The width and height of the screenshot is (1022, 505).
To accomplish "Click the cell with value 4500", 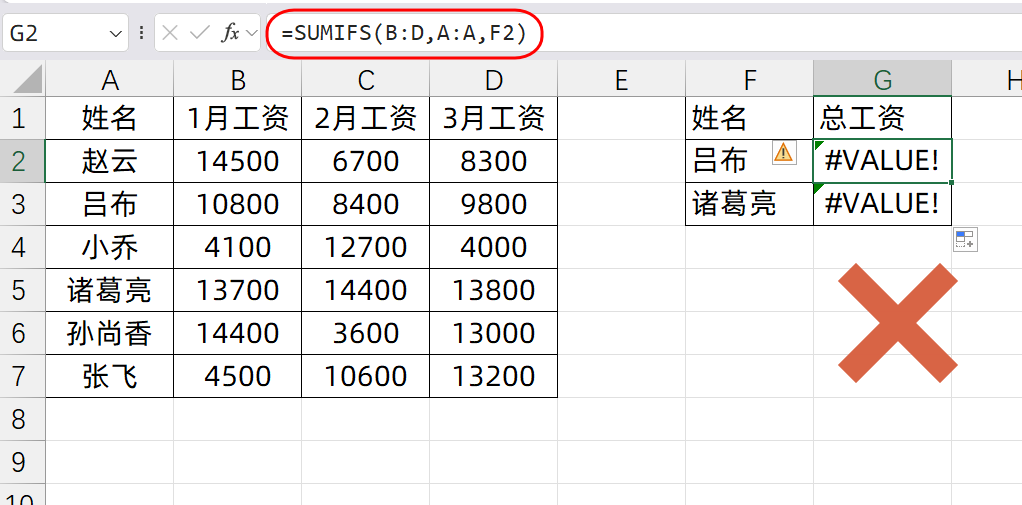I will coord(237,376).
